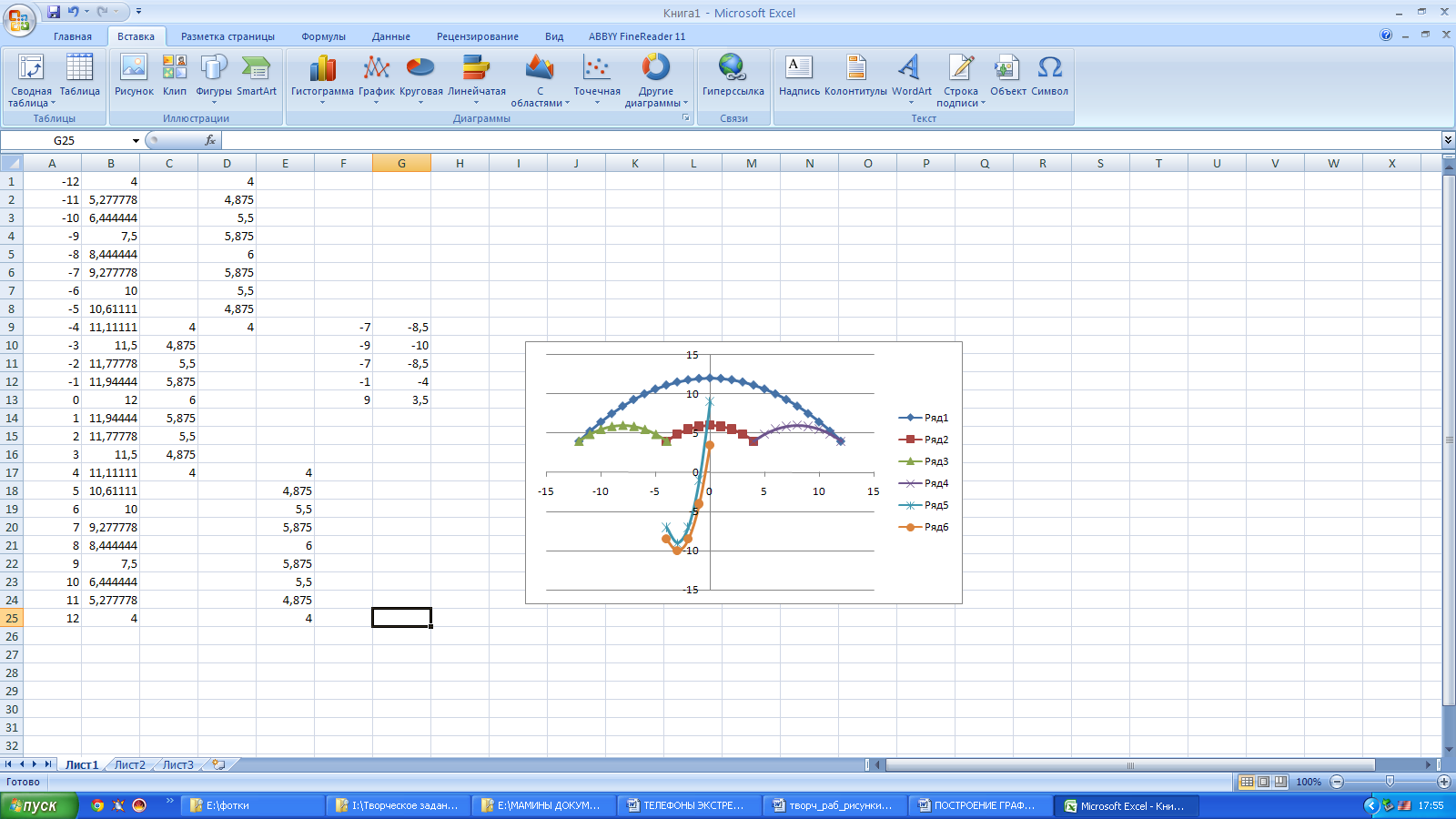Click the zoom slider handle
This screenshot has height=819, width=1456.
1390,782
